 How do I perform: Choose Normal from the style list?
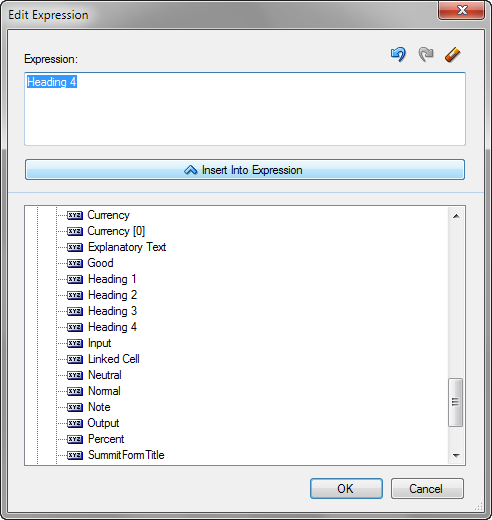[104, 391]
